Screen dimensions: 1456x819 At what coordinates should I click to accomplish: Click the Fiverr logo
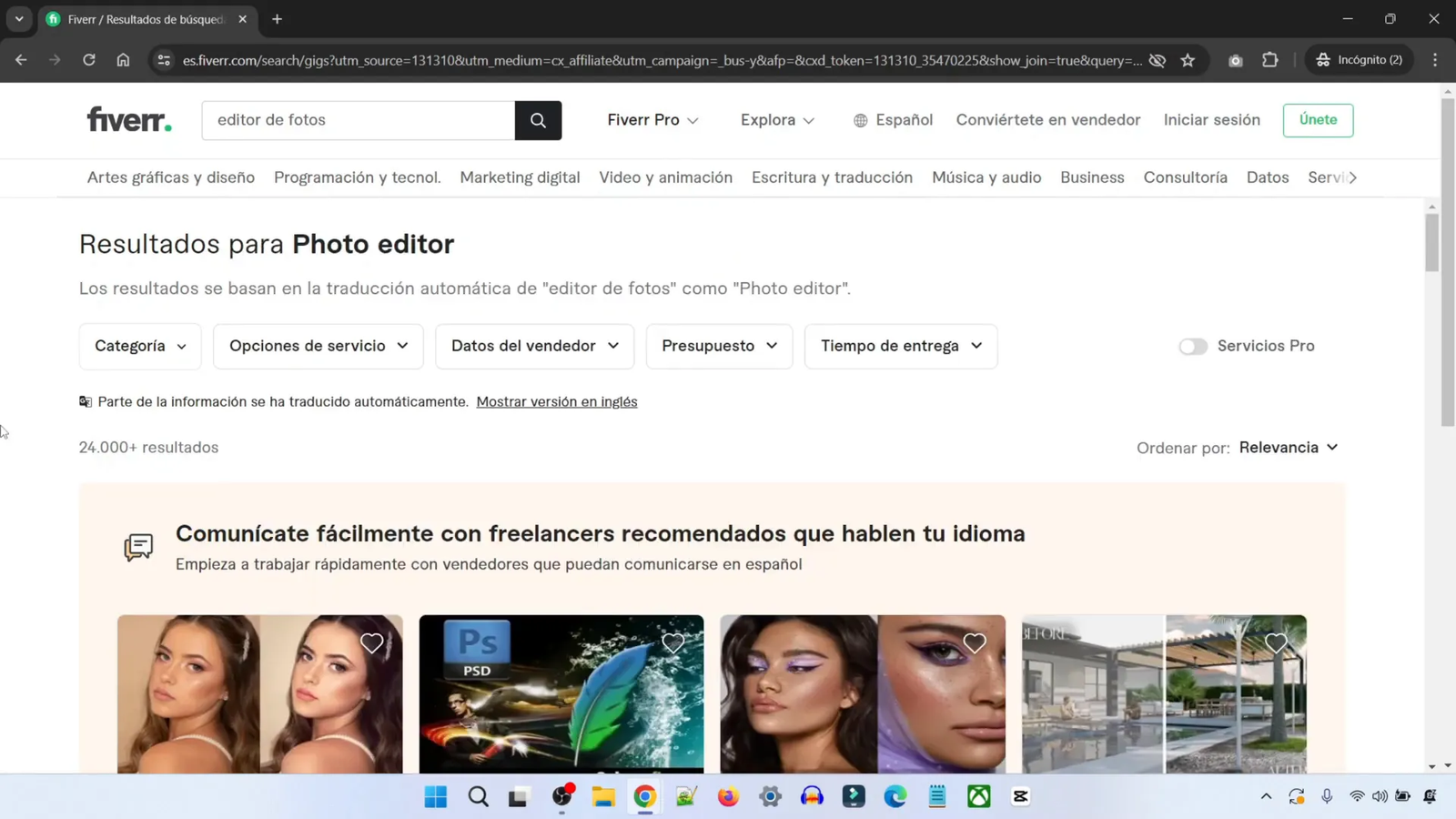click(128, 119)
